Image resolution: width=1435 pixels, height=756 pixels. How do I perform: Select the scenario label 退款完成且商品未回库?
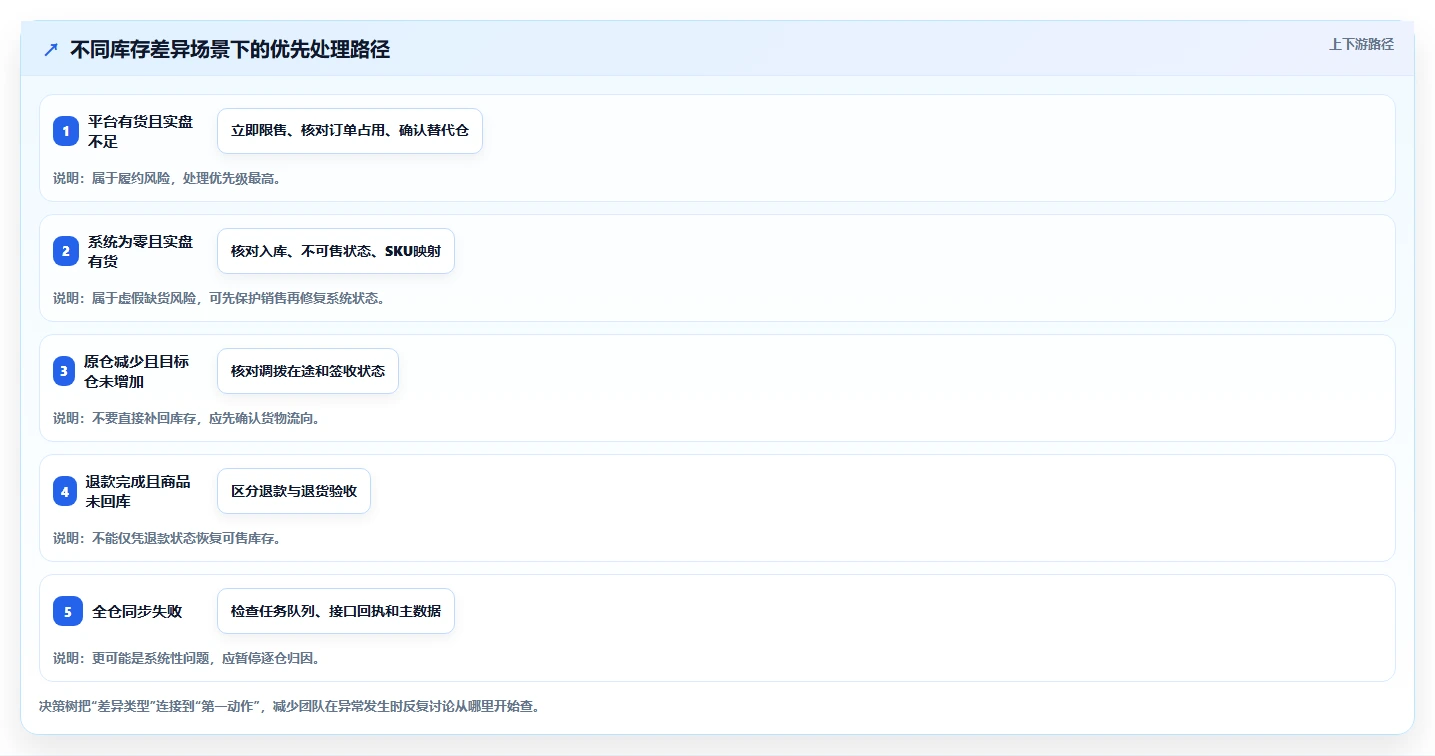(x=138, y=491)
